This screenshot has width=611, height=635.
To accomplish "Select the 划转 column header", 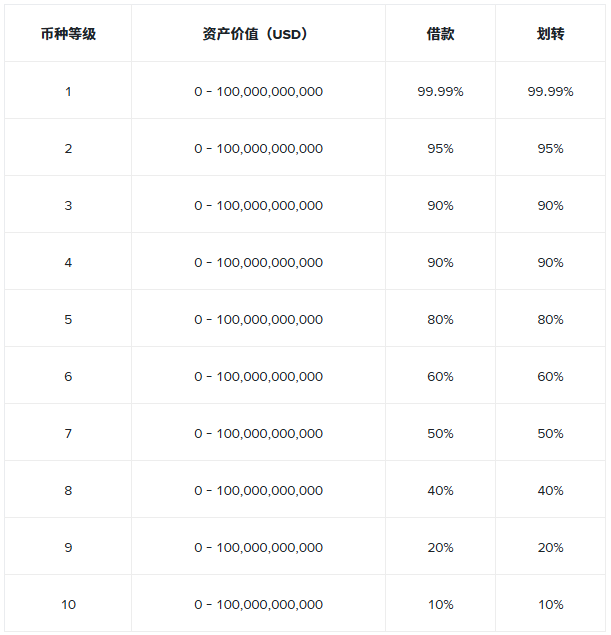I will tap(550, 34).
